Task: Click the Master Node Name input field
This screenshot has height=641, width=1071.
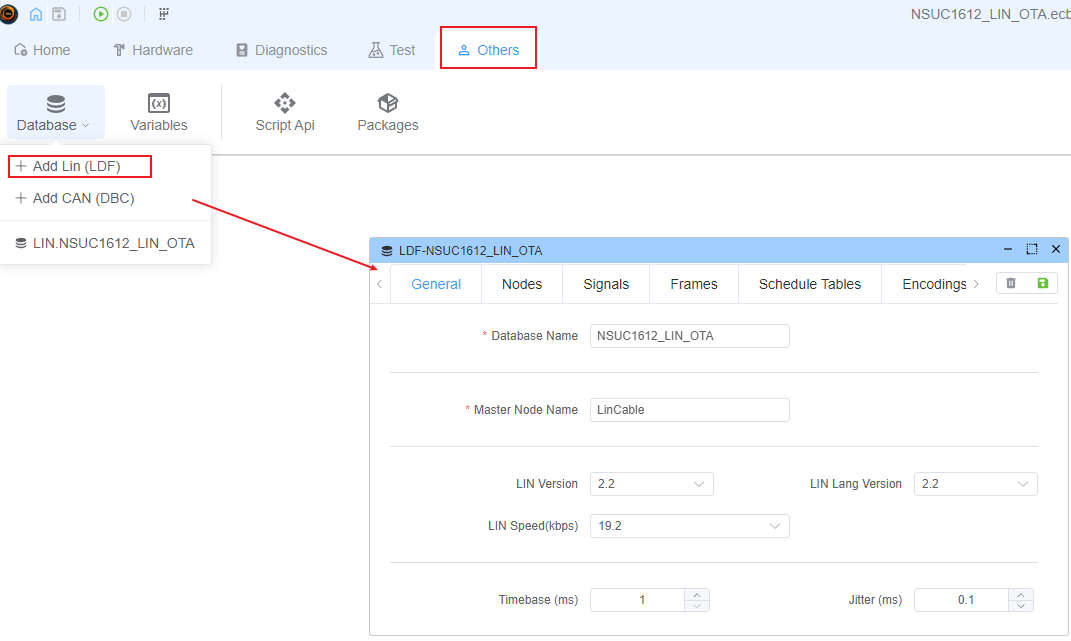Action: [689, 410]
